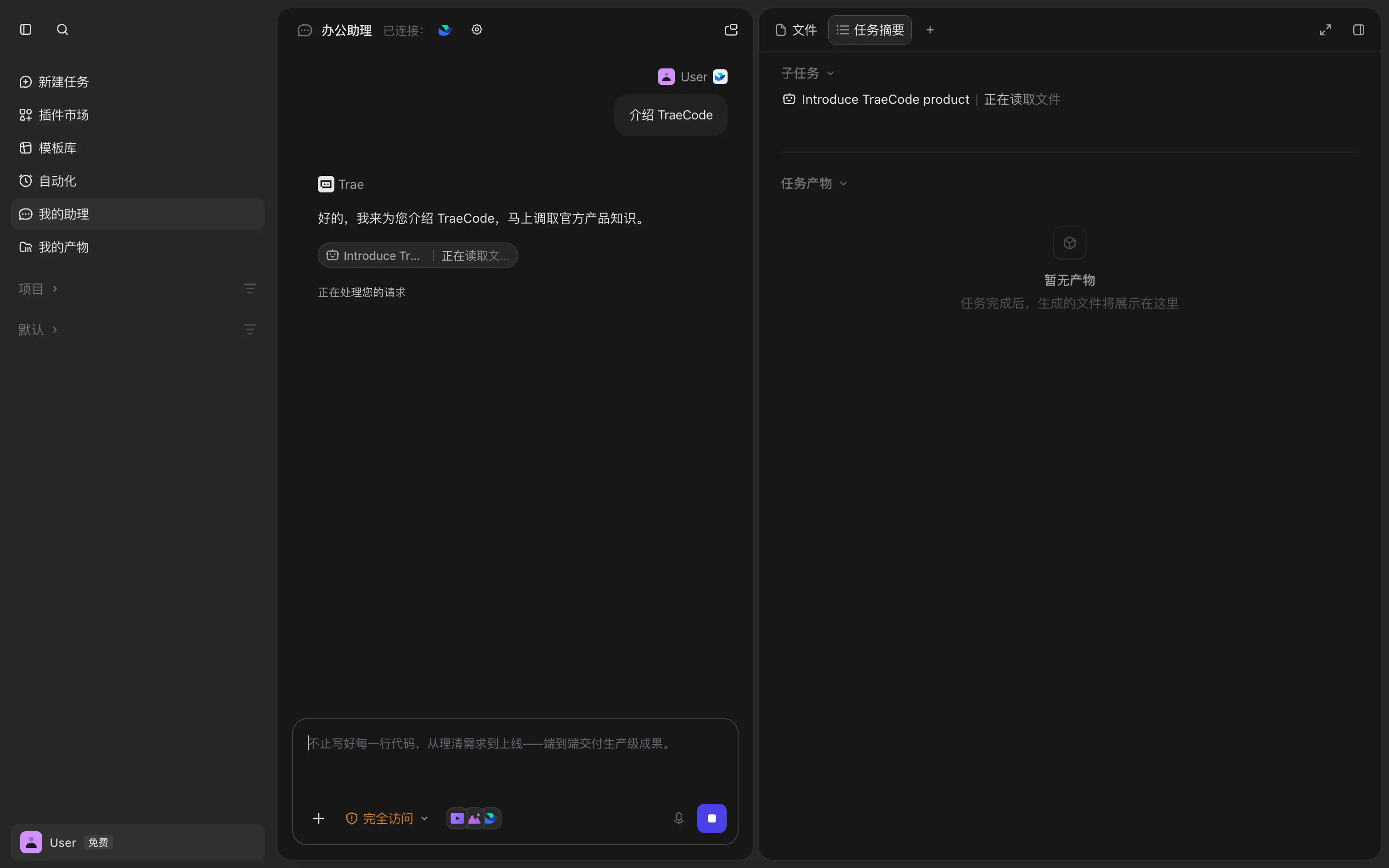
Task: Click the microphone voice input icon
Action: [x=678, y=818]
